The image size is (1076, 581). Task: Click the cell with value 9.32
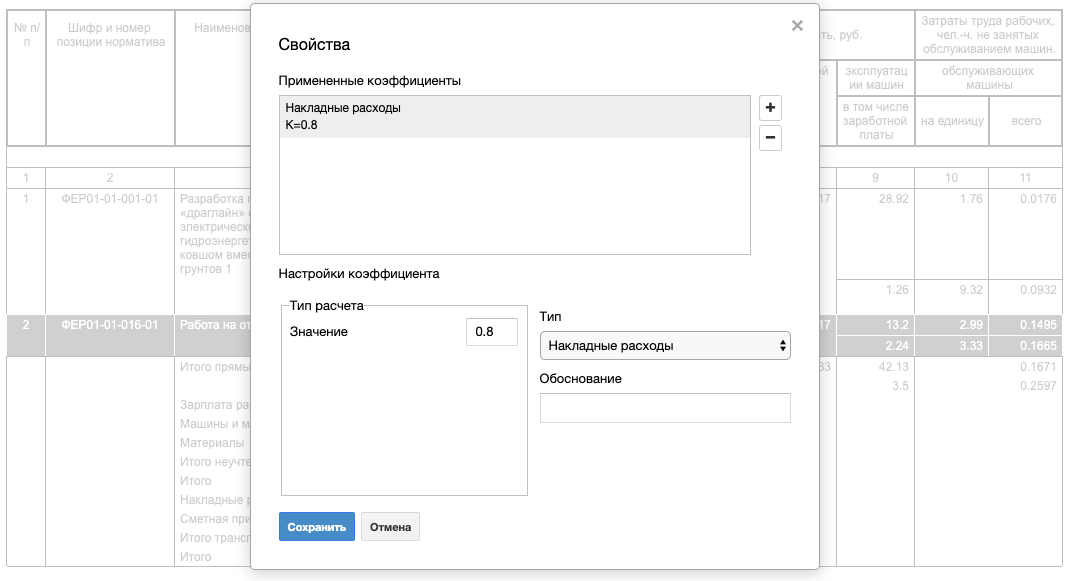(x=952, y=290)
